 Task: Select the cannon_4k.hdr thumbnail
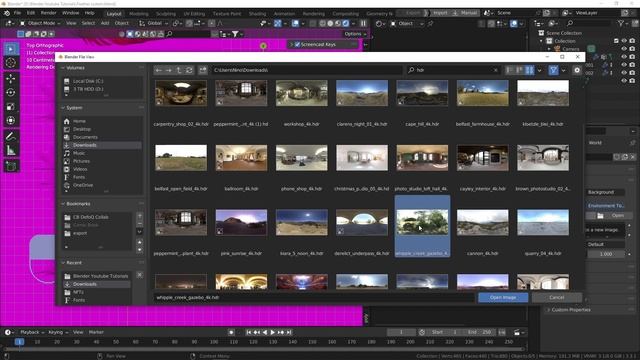tap(482, 223)
